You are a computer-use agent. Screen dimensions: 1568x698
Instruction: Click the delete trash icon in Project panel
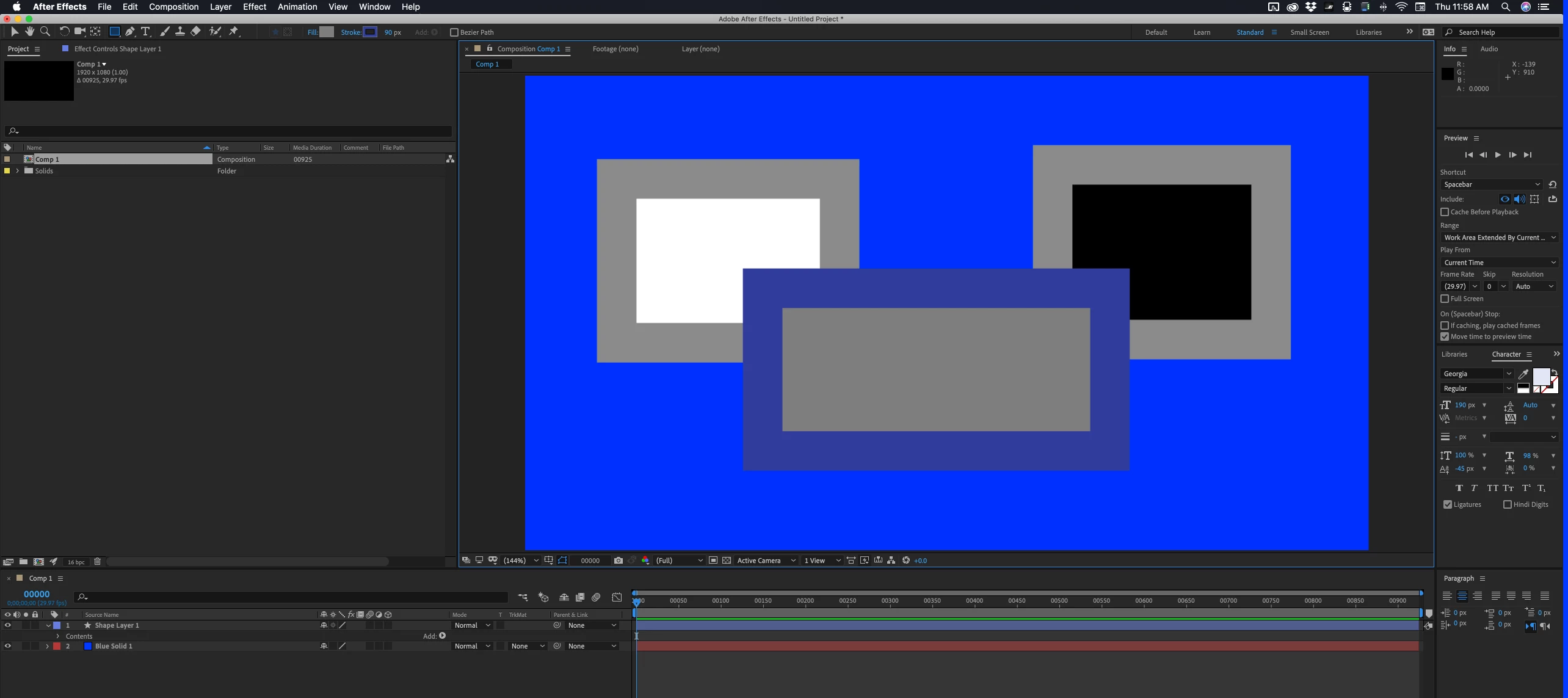point(97,562)
